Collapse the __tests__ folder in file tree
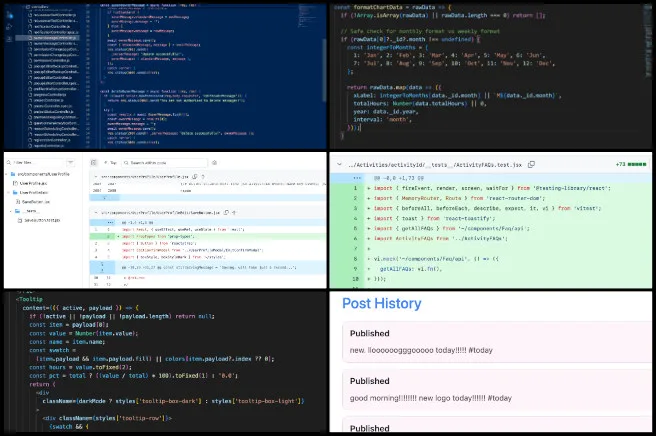Screen dimensions: 656x436 [x=11, y=211]
